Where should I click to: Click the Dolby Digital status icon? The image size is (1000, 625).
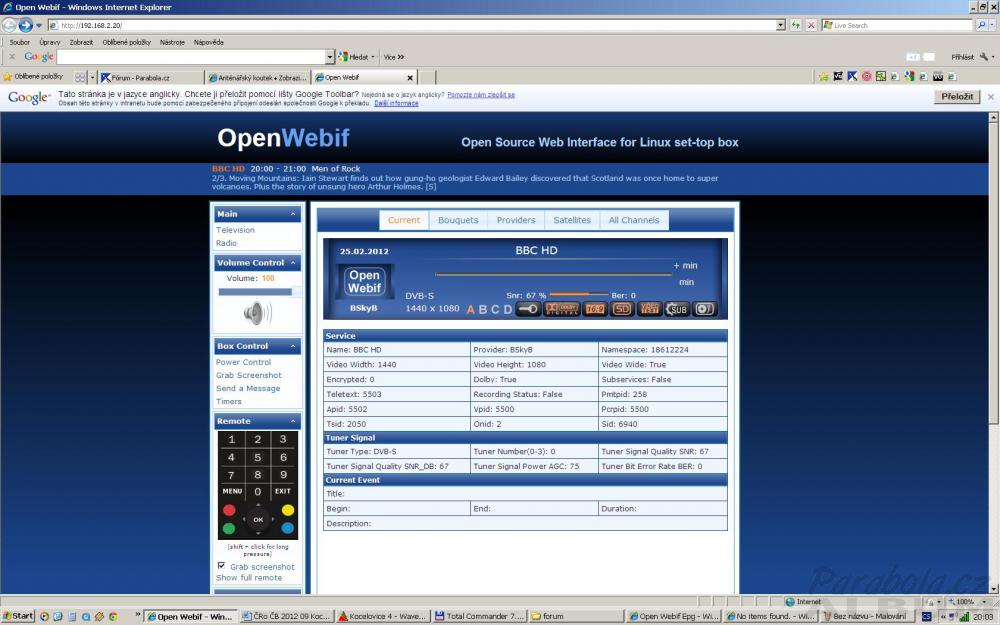point(561,309)
